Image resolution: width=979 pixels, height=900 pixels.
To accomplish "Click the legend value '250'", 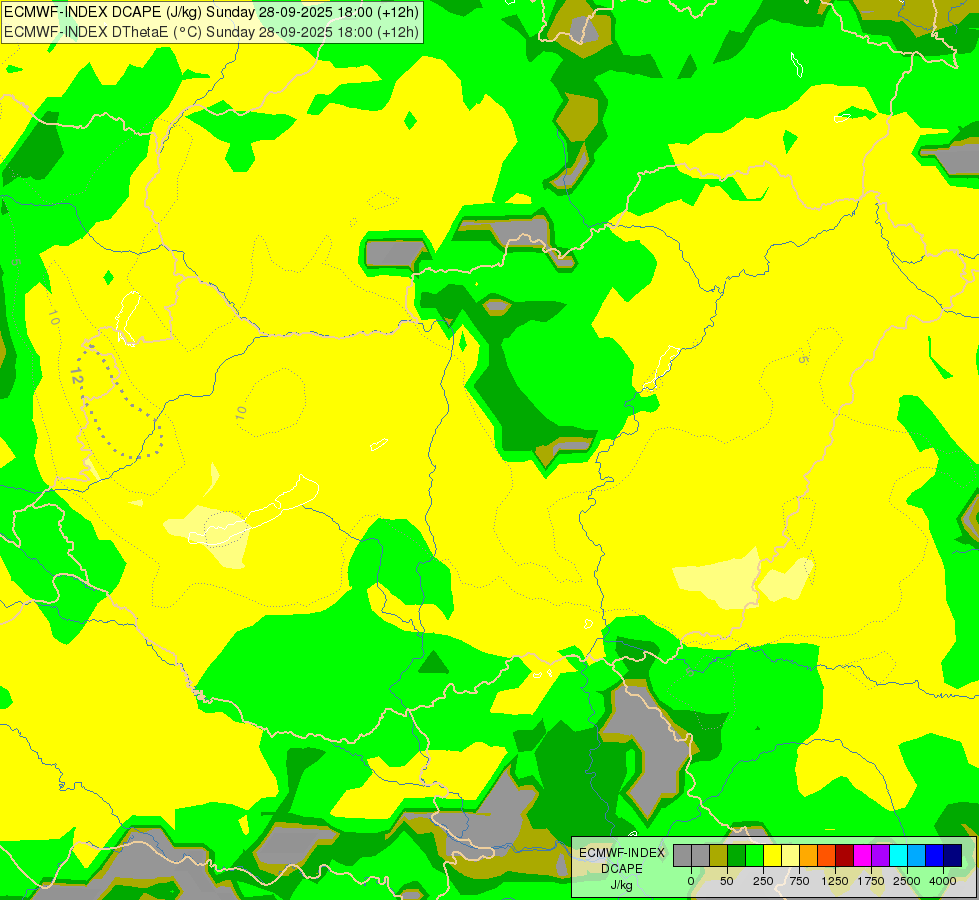I will (x=763, y=881).
